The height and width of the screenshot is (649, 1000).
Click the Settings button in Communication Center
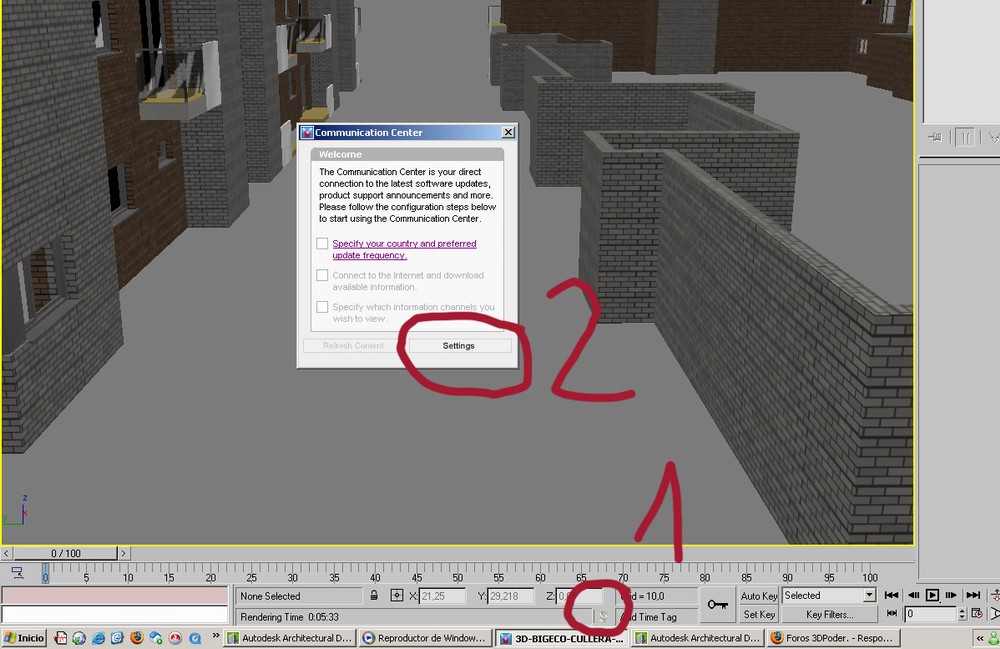[x=459, y=346]
